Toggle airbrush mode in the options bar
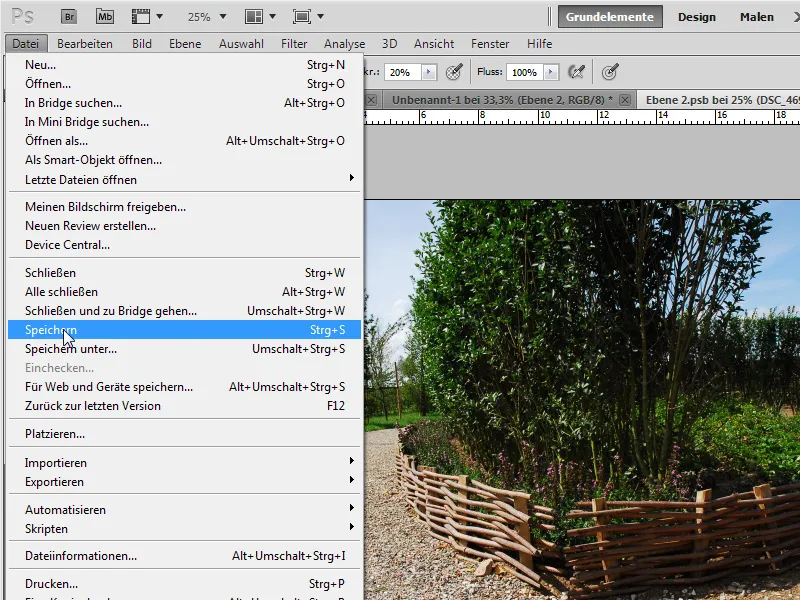This screenshot has width=800, height=600. click(x=577, y=72)
